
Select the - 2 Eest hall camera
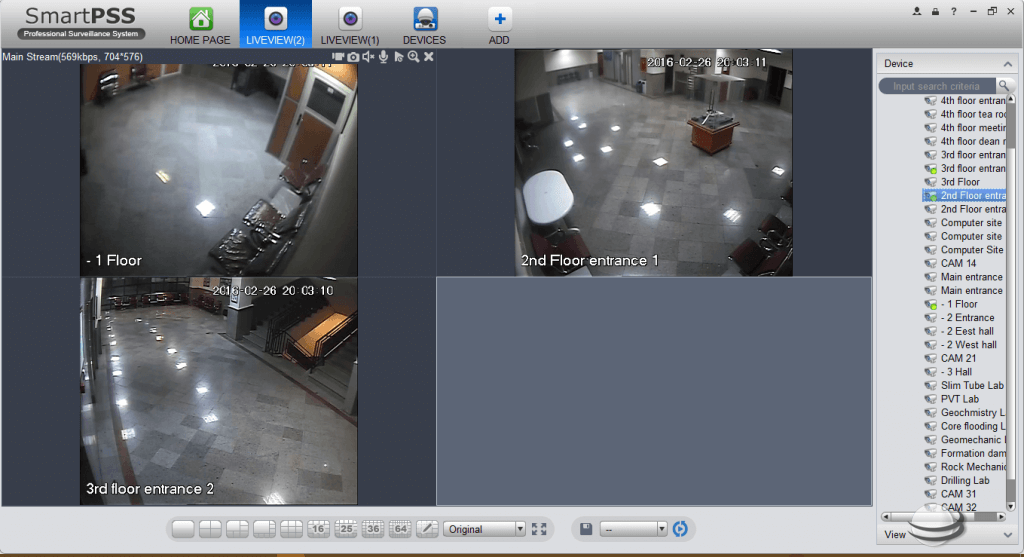coord(959,332)
